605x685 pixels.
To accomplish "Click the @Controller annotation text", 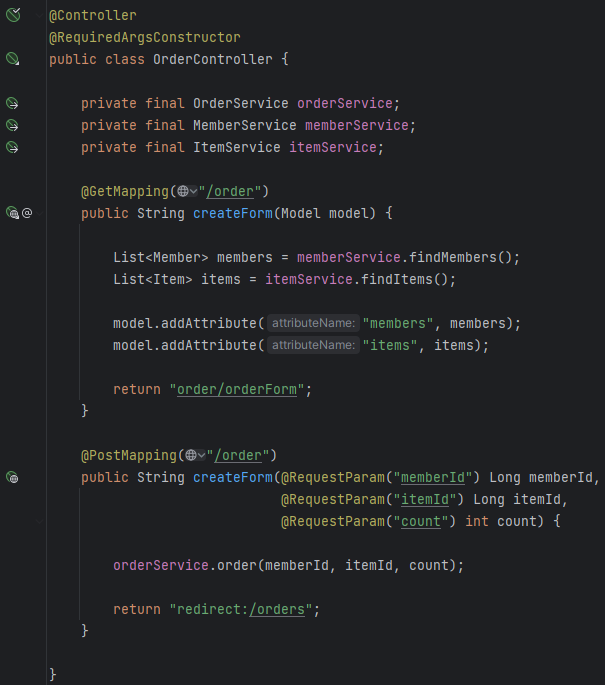I will [x=93, y=15].
